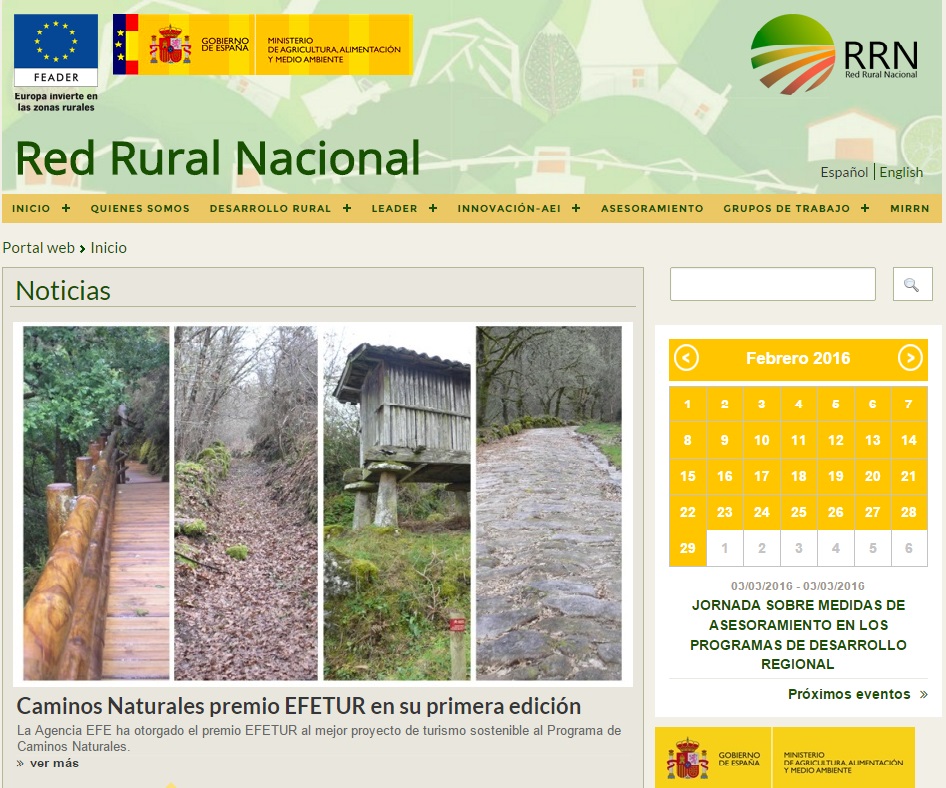Click 'ver más' under Caminos Naturales news

53,763
